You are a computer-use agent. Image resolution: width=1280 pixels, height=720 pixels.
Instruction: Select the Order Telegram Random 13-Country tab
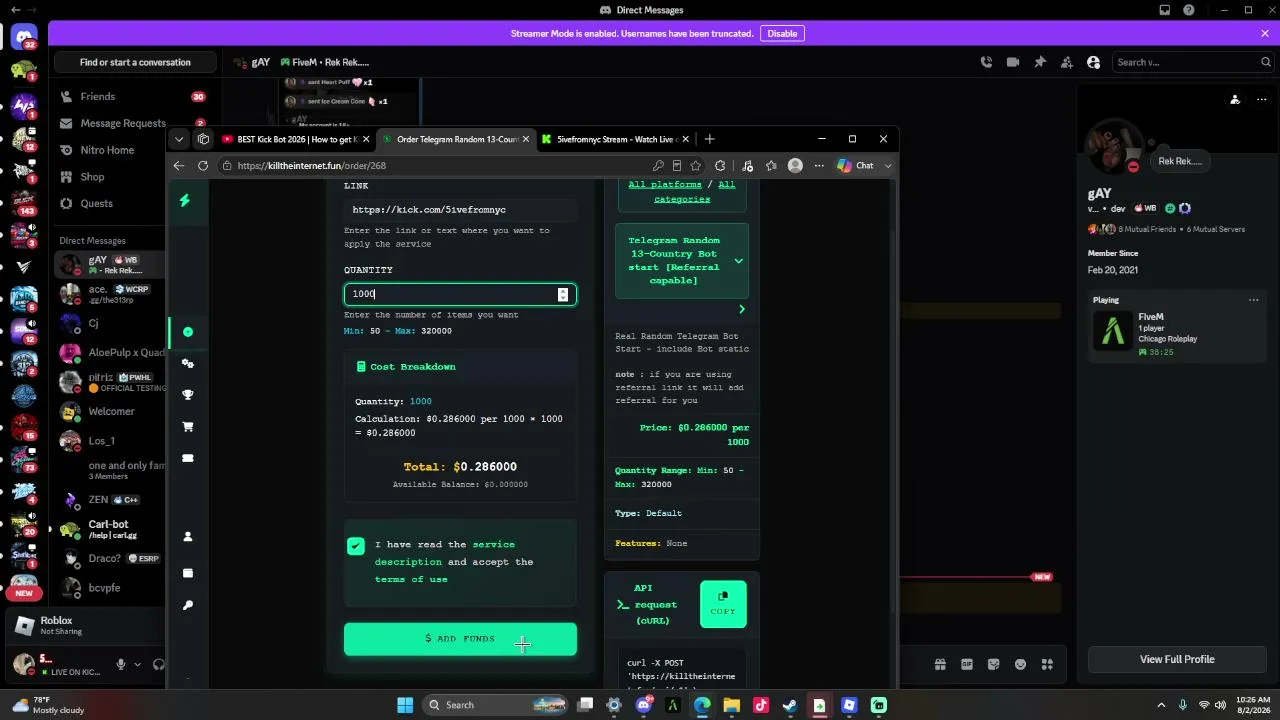click(456, 139)
